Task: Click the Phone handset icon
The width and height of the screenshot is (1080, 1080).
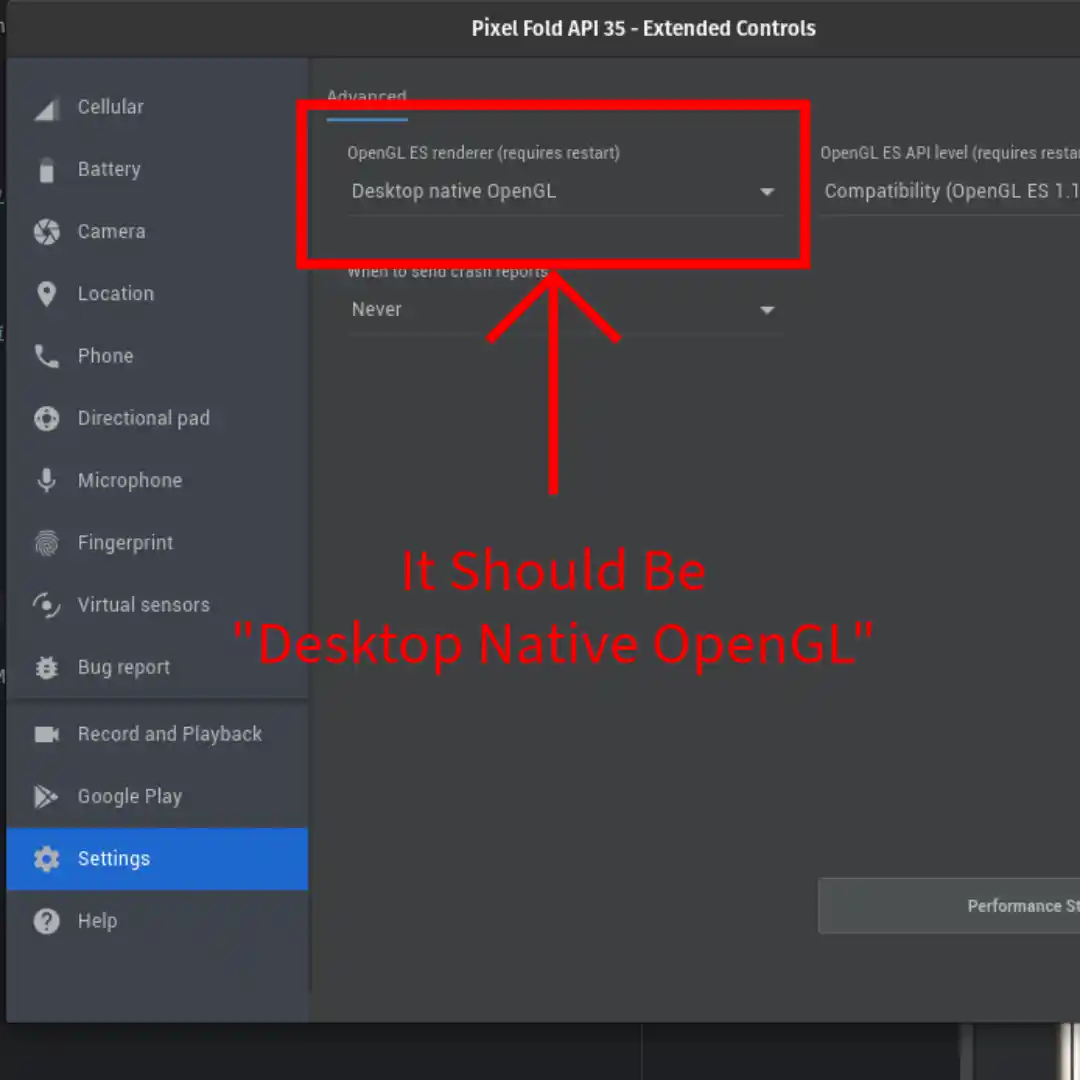Action: click(x=46, y=356)
